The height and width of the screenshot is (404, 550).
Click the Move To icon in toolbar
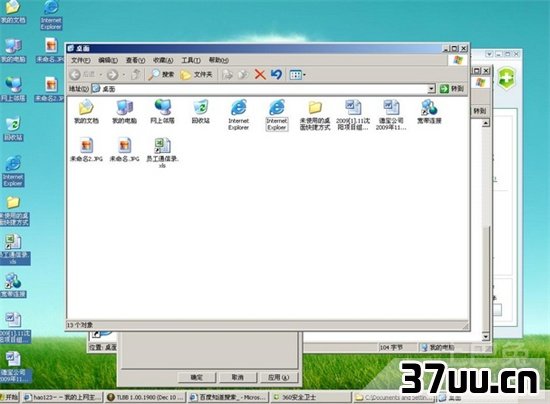(x=228, y=74)
